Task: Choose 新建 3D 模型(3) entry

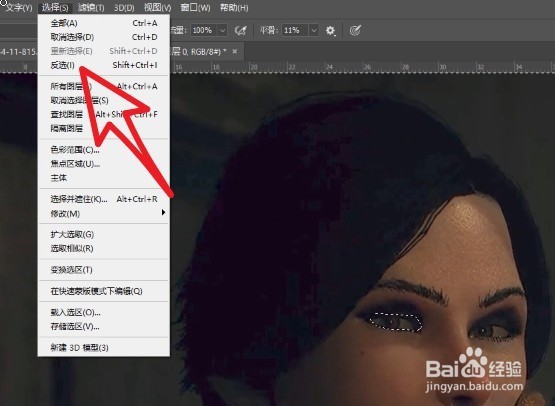Action: tap(104, 348)
